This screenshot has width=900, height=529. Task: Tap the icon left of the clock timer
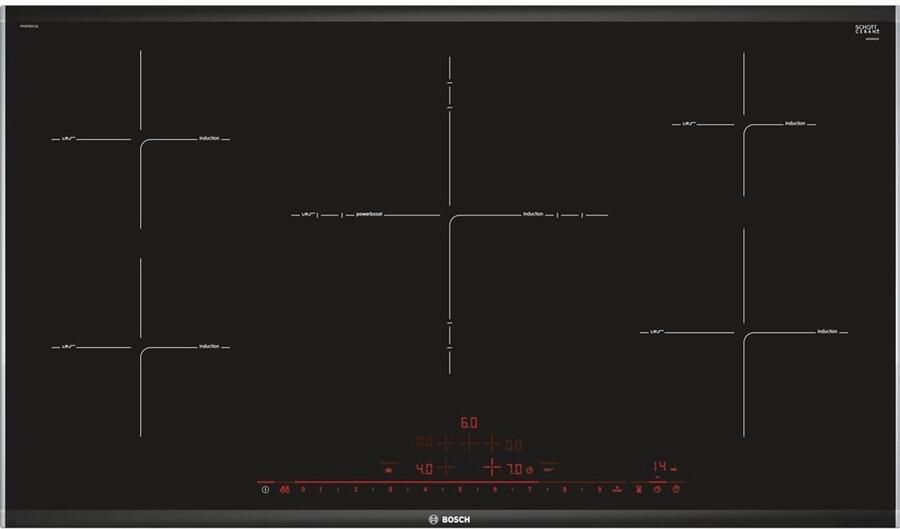click(x=638, y=489)
